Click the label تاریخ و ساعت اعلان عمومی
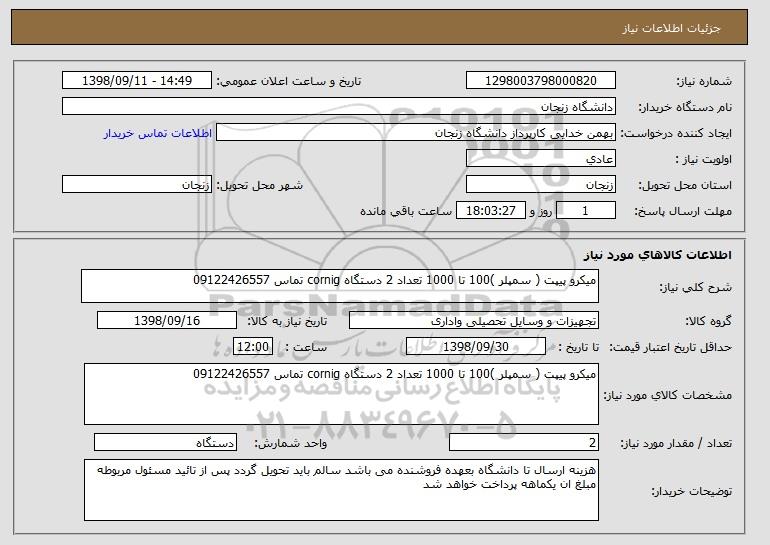Image resolution: width=770 pixels, height=545 pixels. (x=289, y=81)
